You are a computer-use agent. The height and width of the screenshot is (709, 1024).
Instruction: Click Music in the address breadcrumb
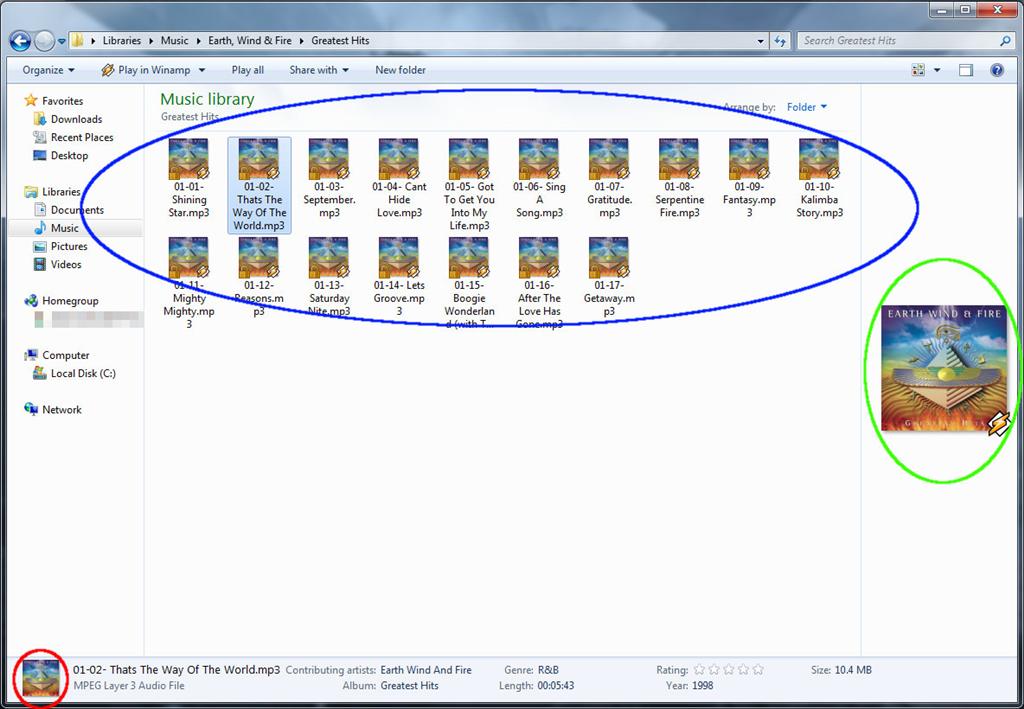click(174, 40)
